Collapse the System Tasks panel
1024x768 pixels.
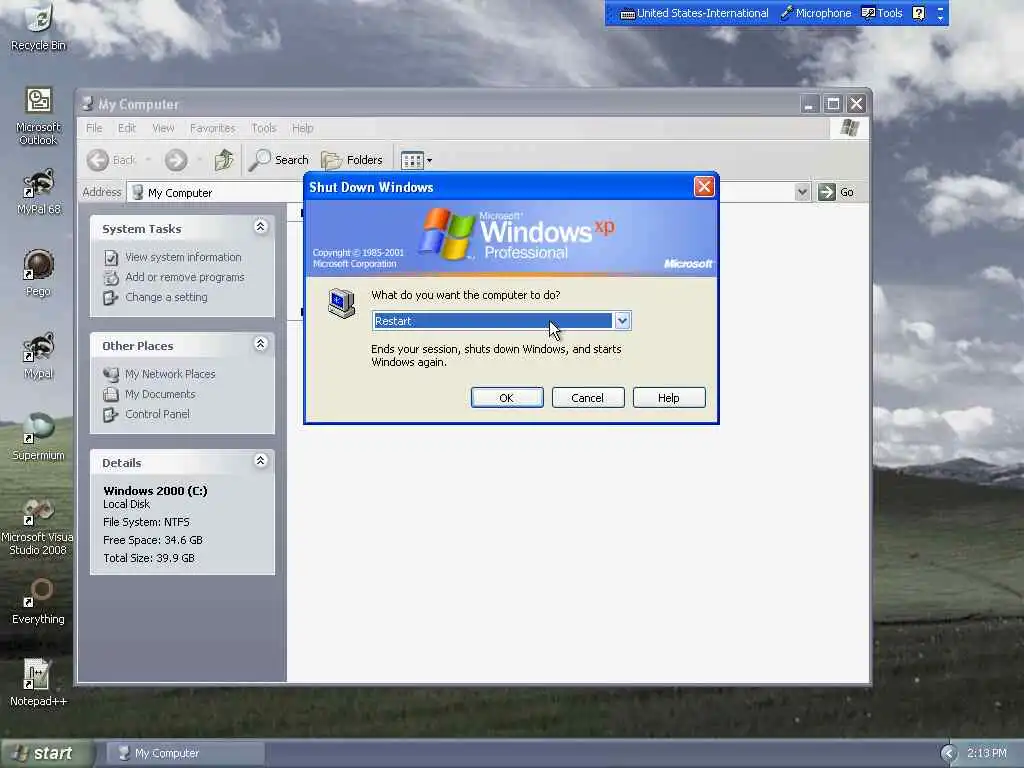tap(261, 227)
